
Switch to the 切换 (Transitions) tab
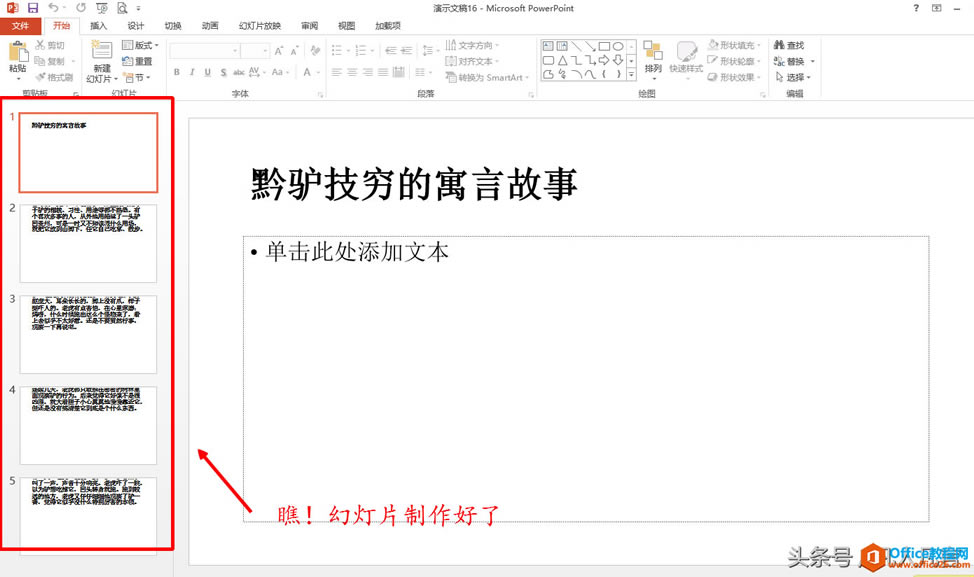[x=173, y=26]
